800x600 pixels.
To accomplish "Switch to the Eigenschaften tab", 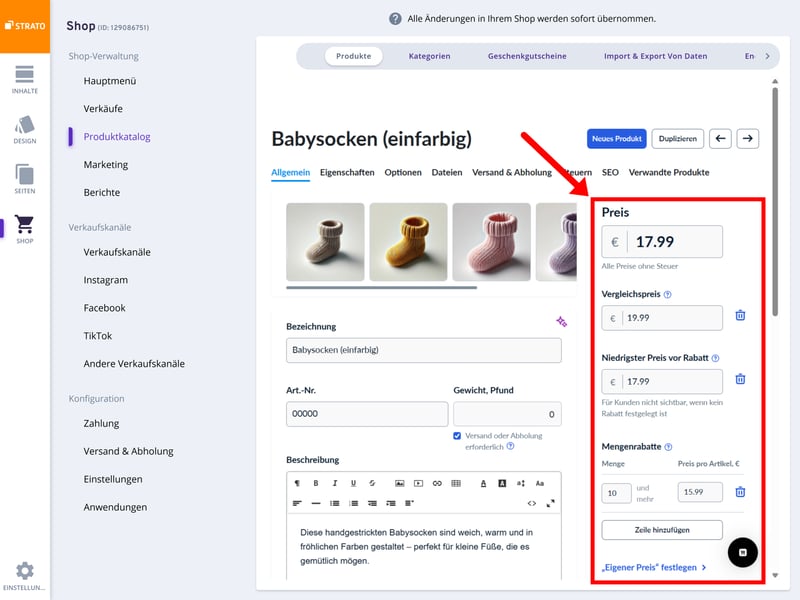I will [x=347, y=172].
